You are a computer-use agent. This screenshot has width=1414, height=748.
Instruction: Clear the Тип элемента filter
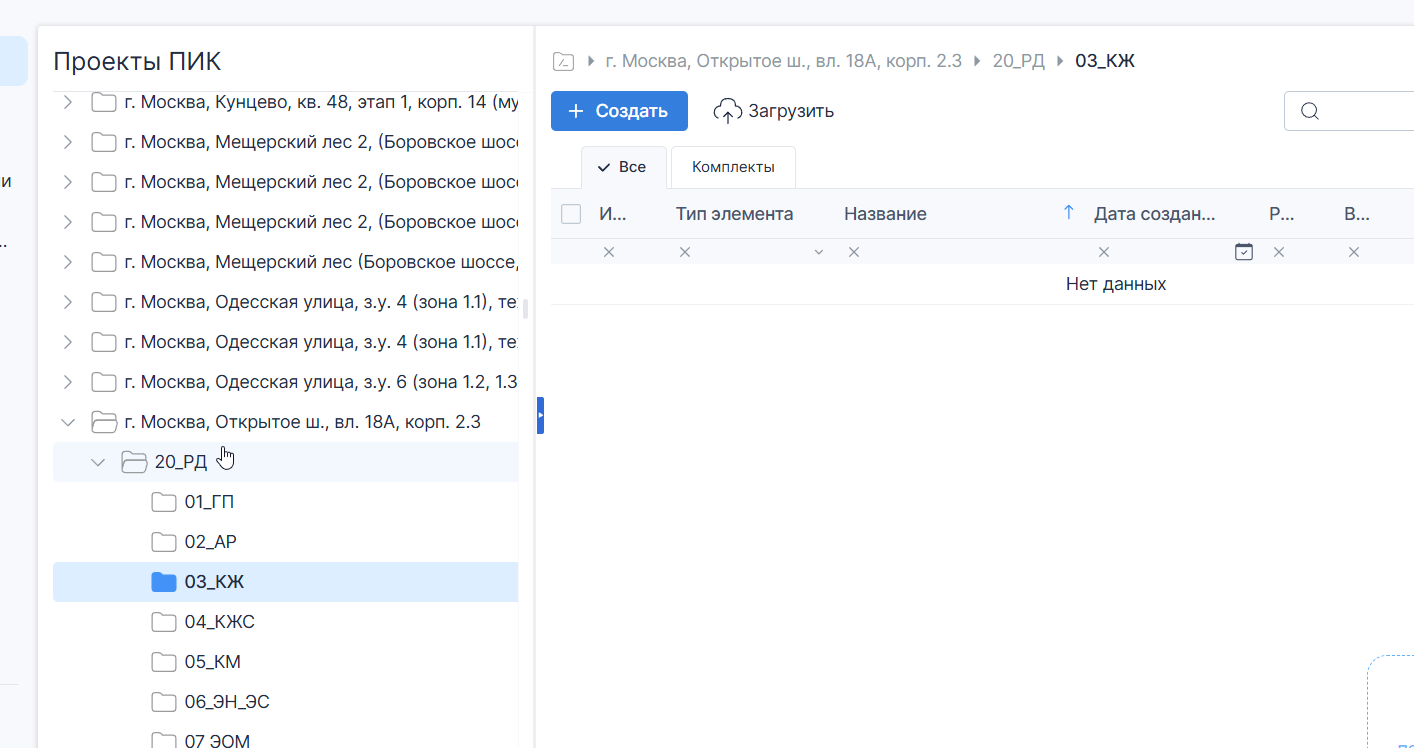click(685, 252)
